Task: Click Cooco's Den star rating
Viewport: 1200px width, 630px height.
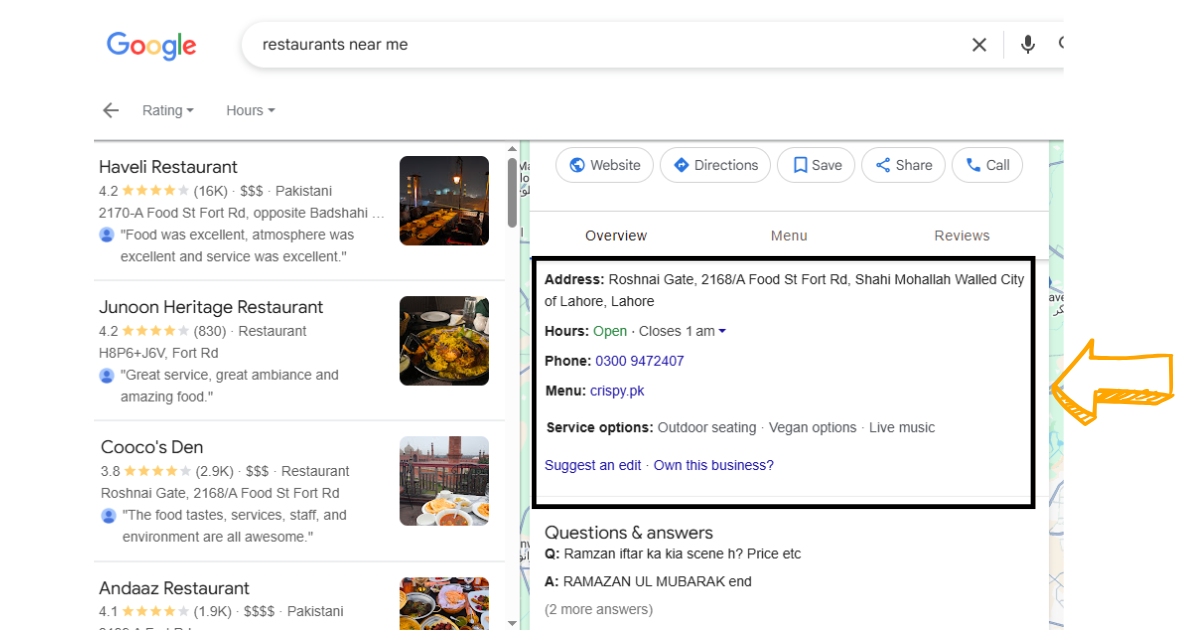Action: tap(157, 471)
